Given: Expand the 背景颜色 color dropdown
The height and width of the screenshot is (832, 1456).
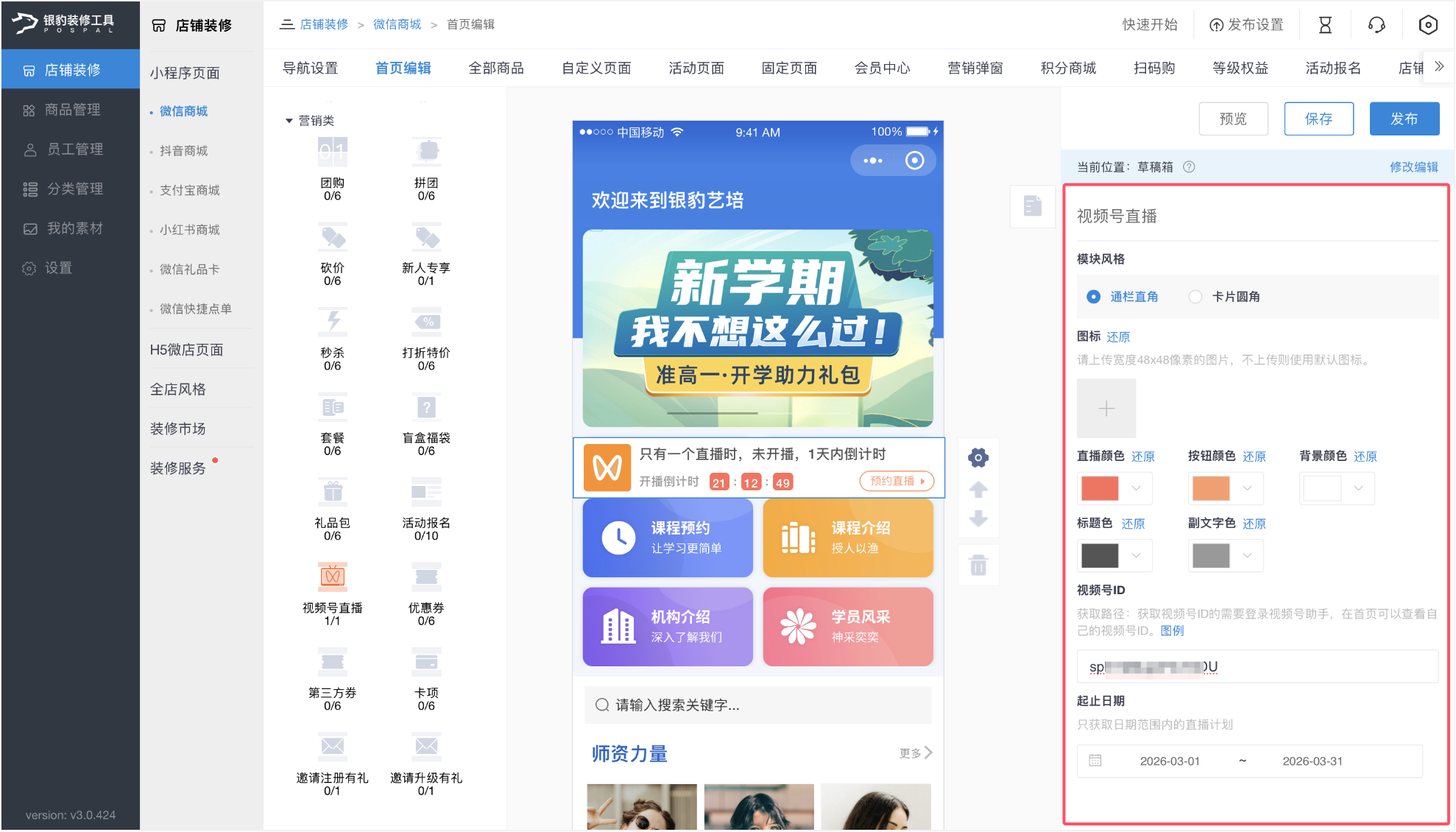Looking at the screenshot, I should pyautogui.click(x=1358, y=488).
